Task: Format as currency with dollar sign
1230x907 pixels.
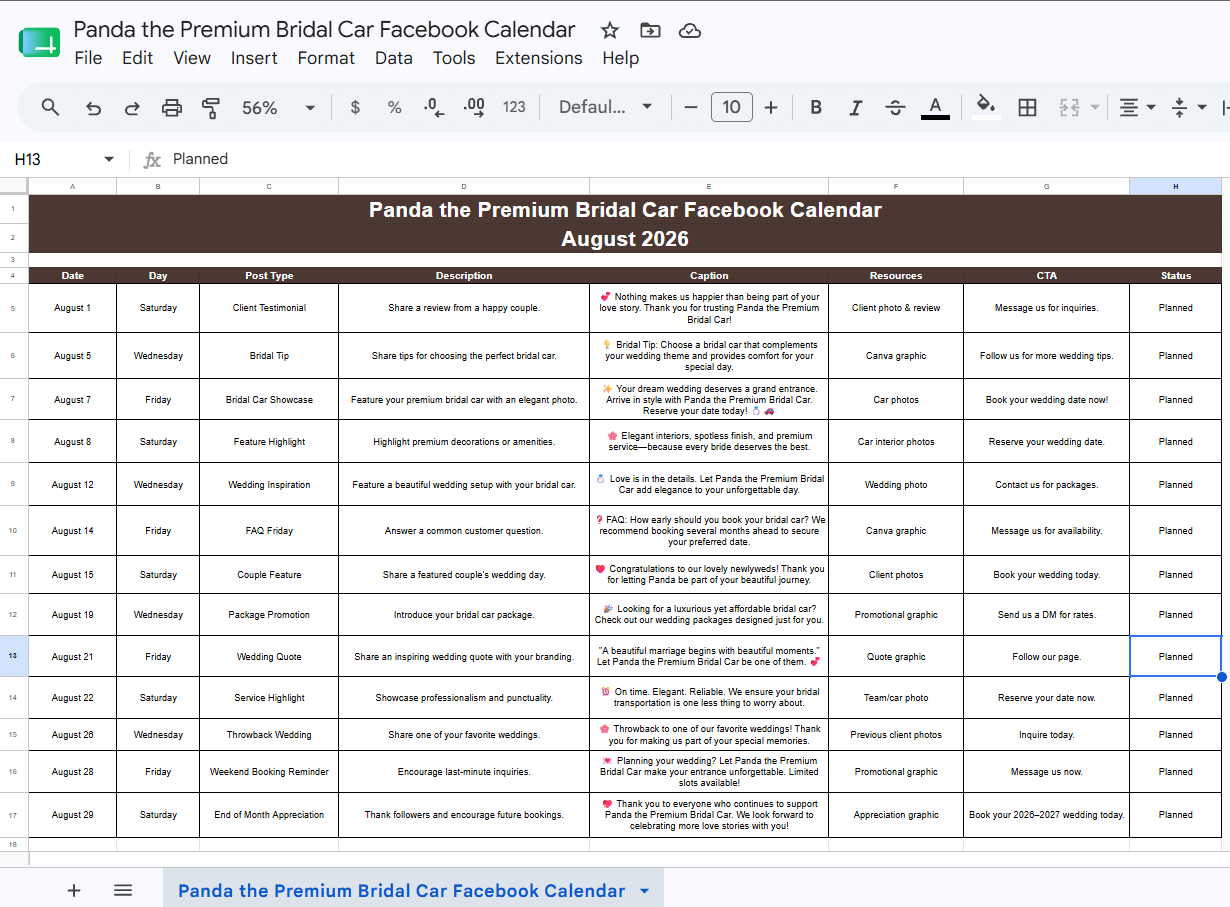Action: click(x=355, y=107)
